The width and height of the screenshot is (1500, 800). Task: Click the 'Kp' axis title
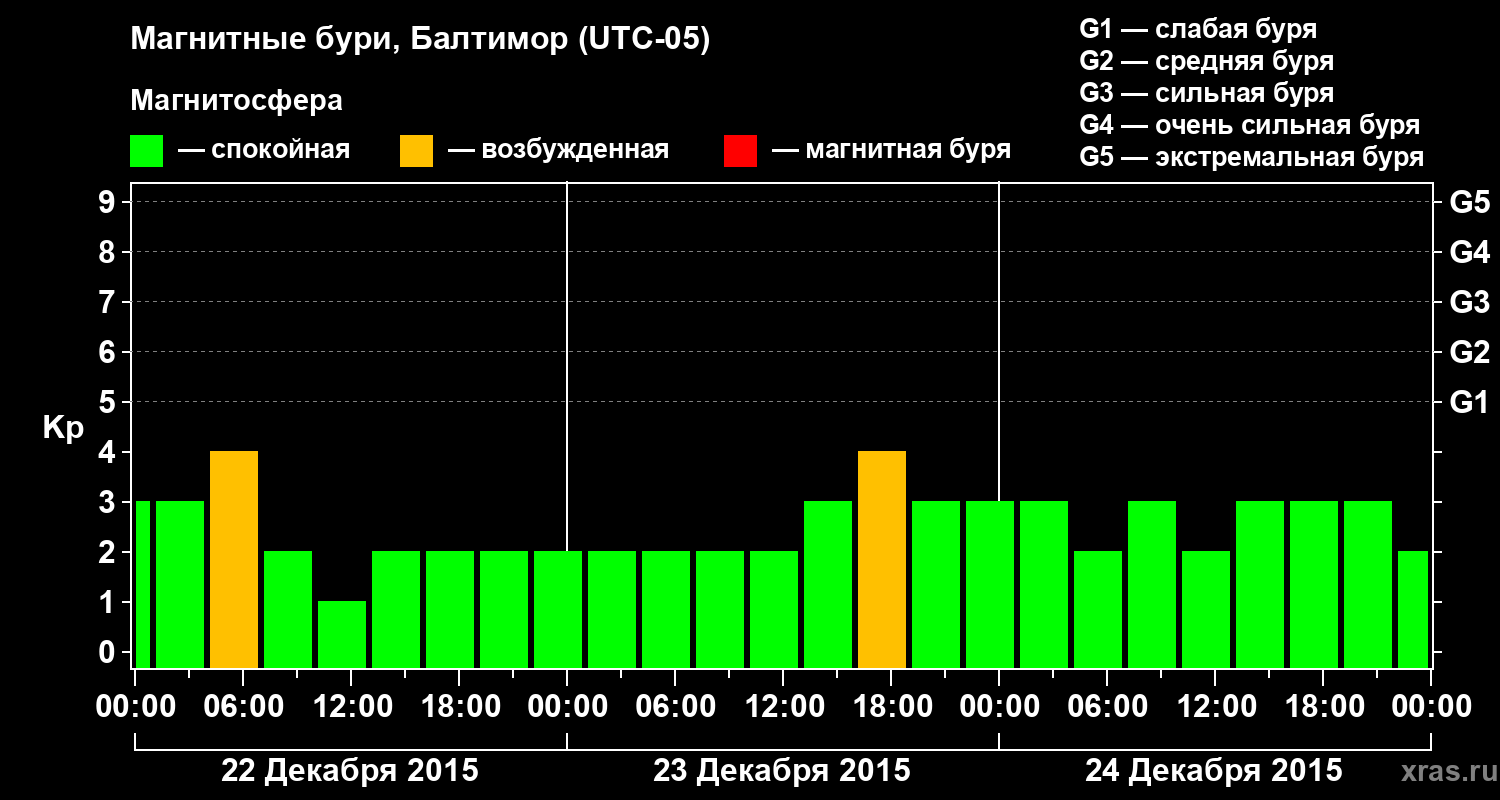63,427
